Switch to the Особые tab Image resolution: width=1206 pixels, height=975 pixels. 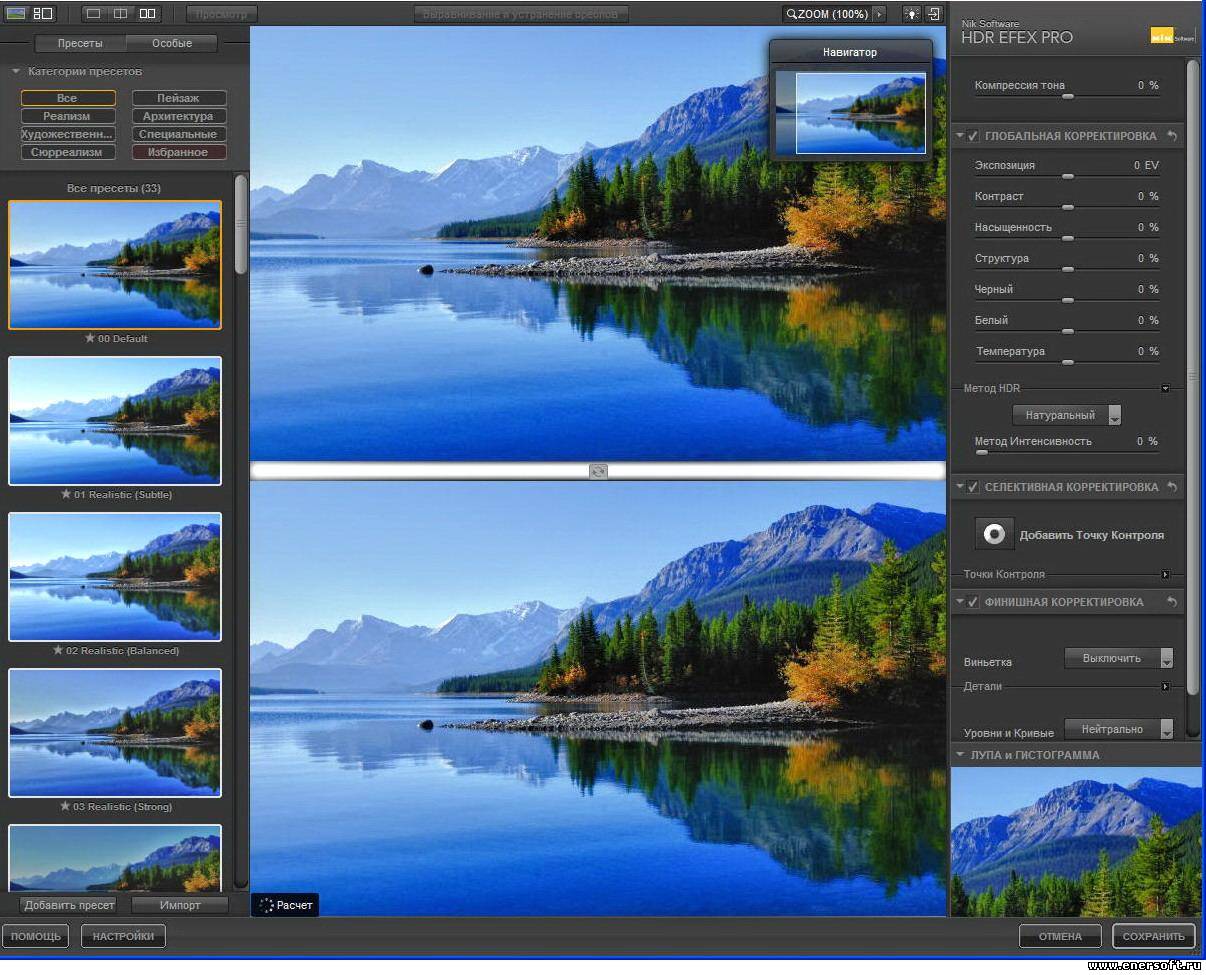click(172, 43)
